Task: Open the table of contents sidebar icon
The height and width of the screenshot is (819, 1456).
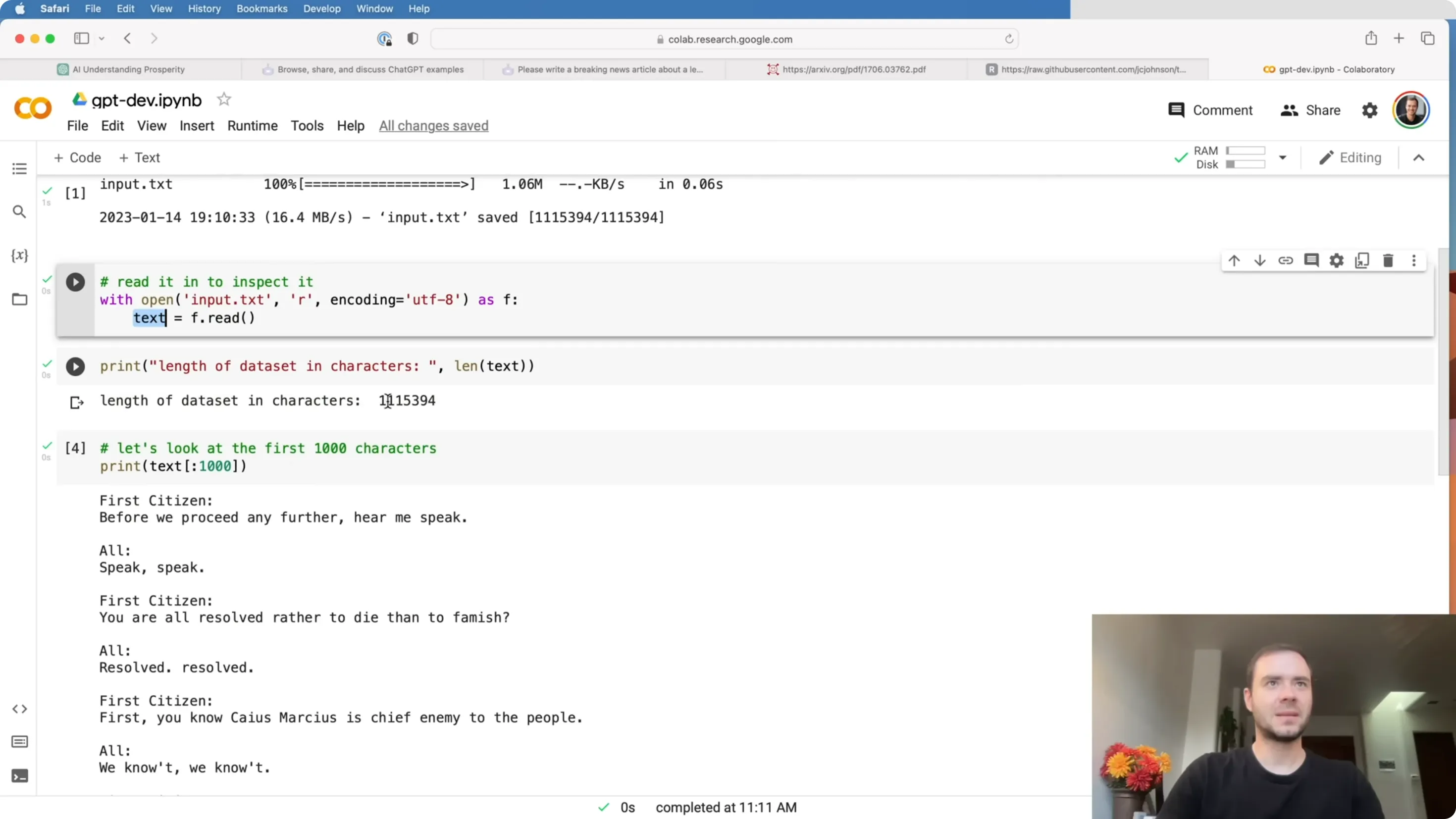Action: (x=20, y=168)
